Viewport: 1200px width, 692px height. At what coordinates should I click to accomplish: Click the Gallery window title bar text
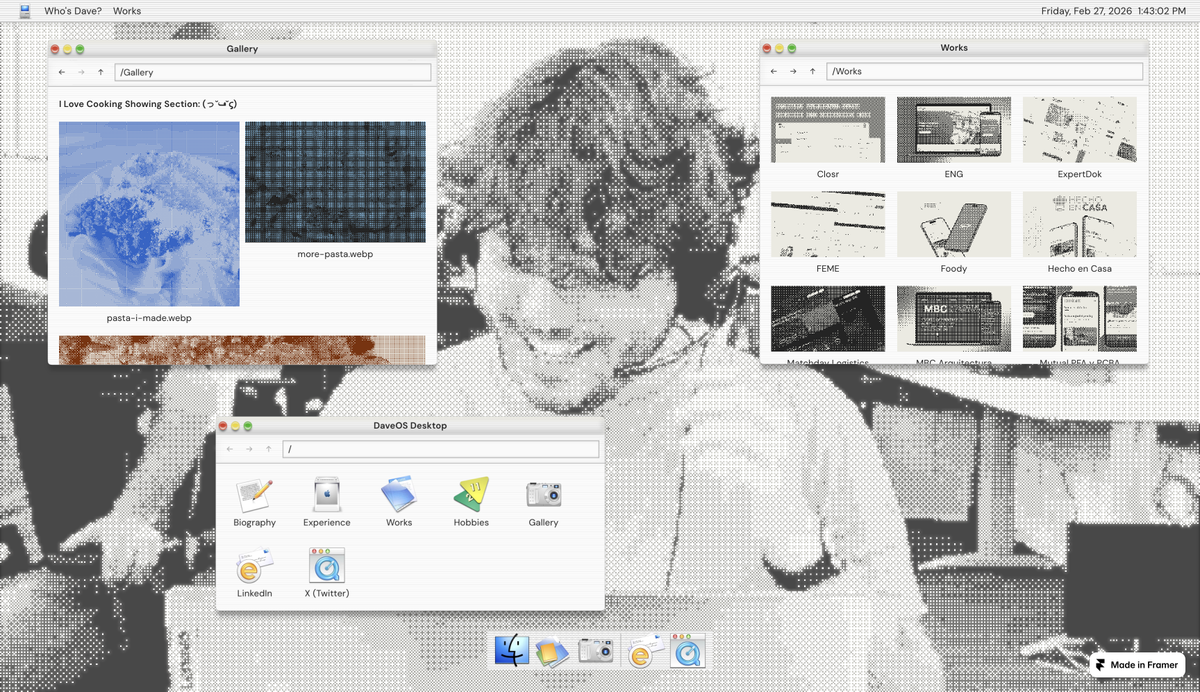click(242, 48)
